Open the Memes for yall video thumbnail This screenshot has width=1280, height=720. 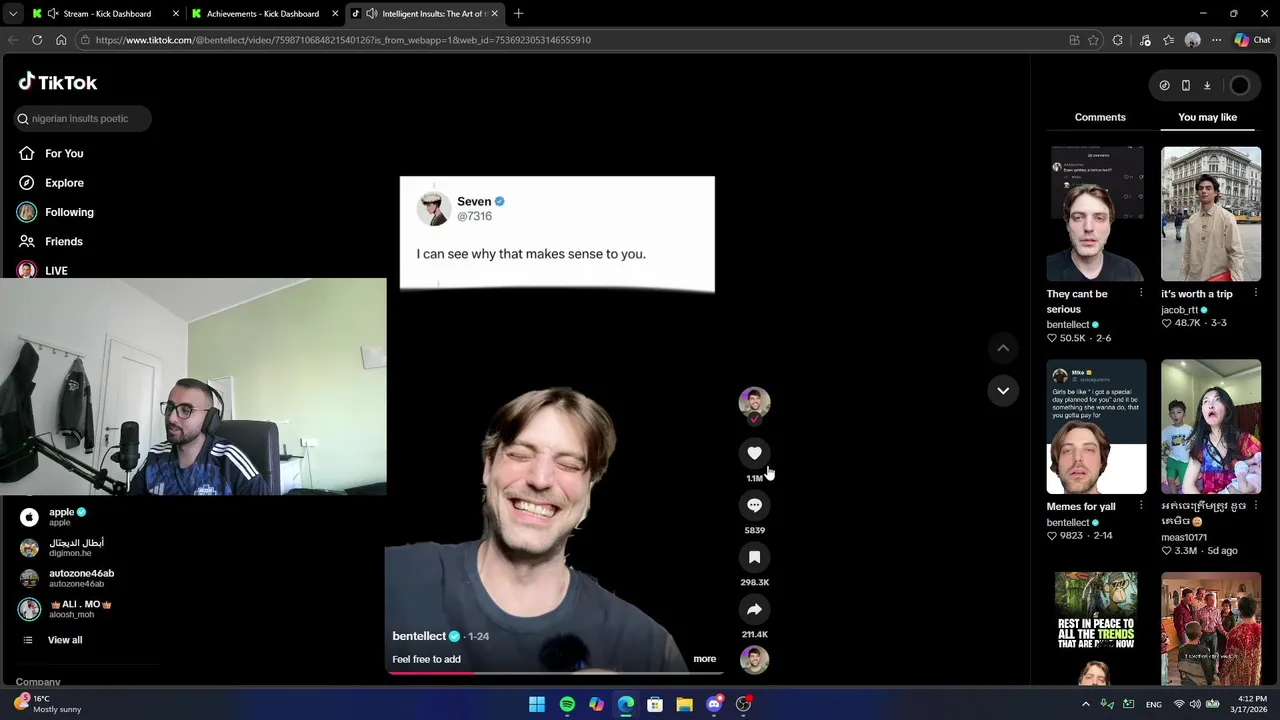coord(1096,427)
